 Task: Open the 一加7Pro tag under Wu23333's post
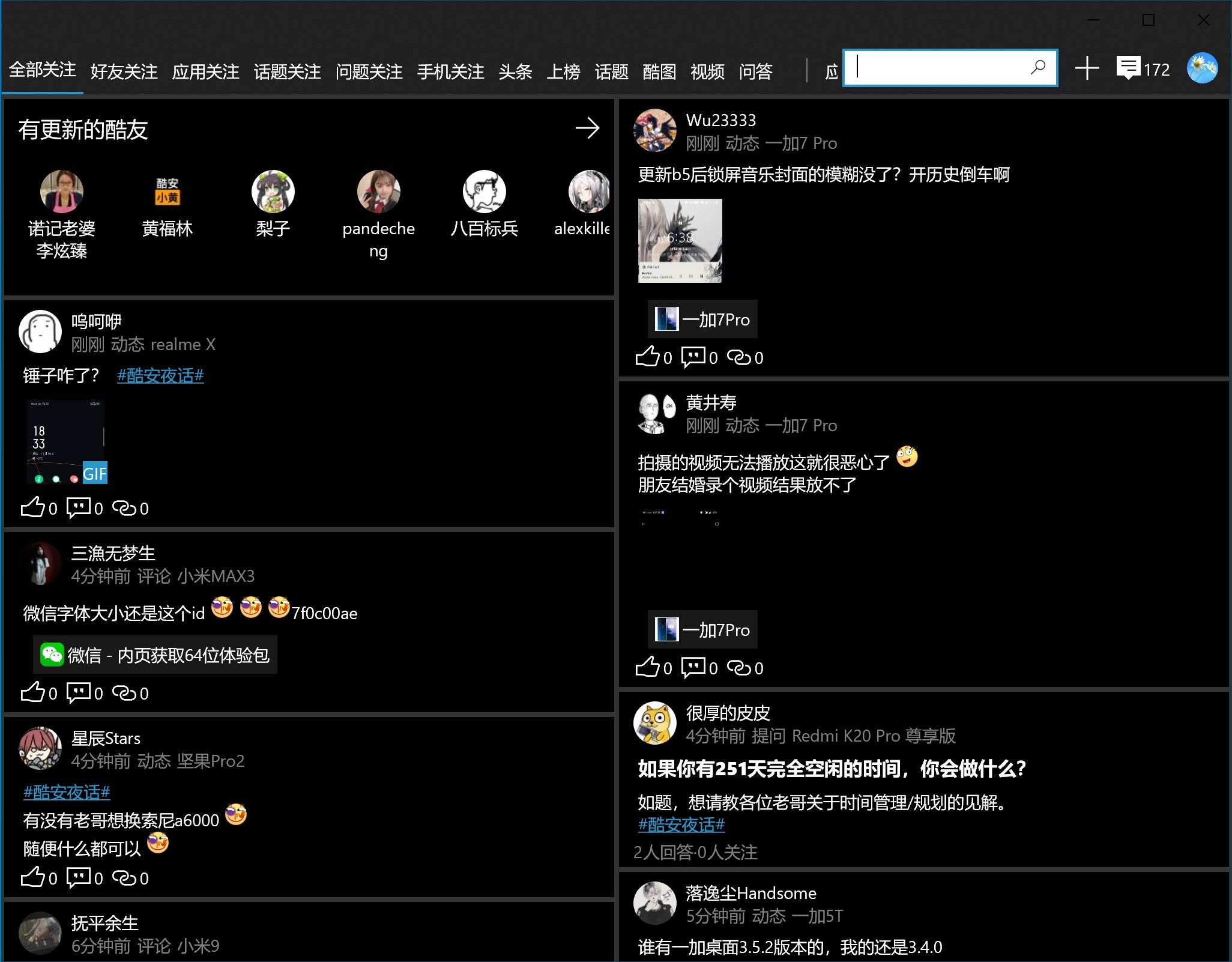[x=702, y=319]
